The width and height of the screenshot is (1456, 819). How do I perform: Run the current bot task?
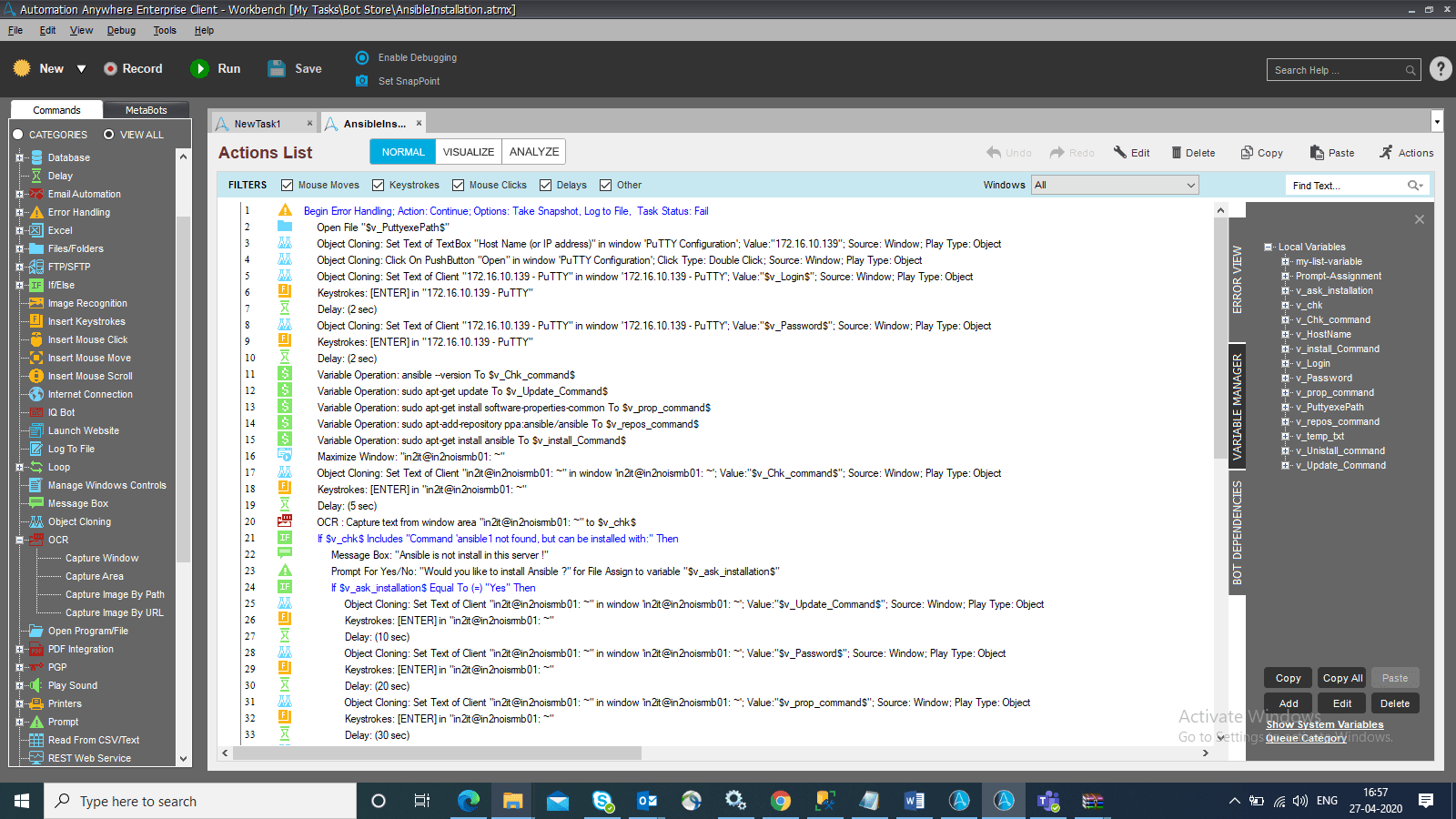tap(216, 68)
